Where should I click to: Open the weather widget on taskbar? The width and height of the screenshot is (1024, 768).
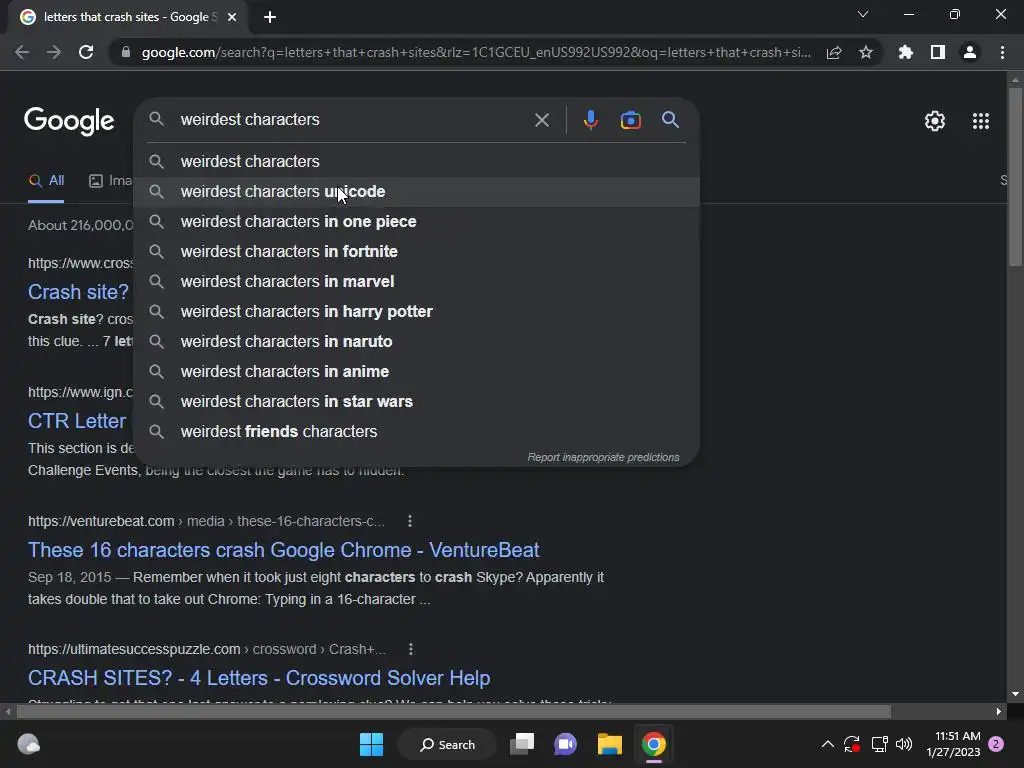click(x=28, y=744)
